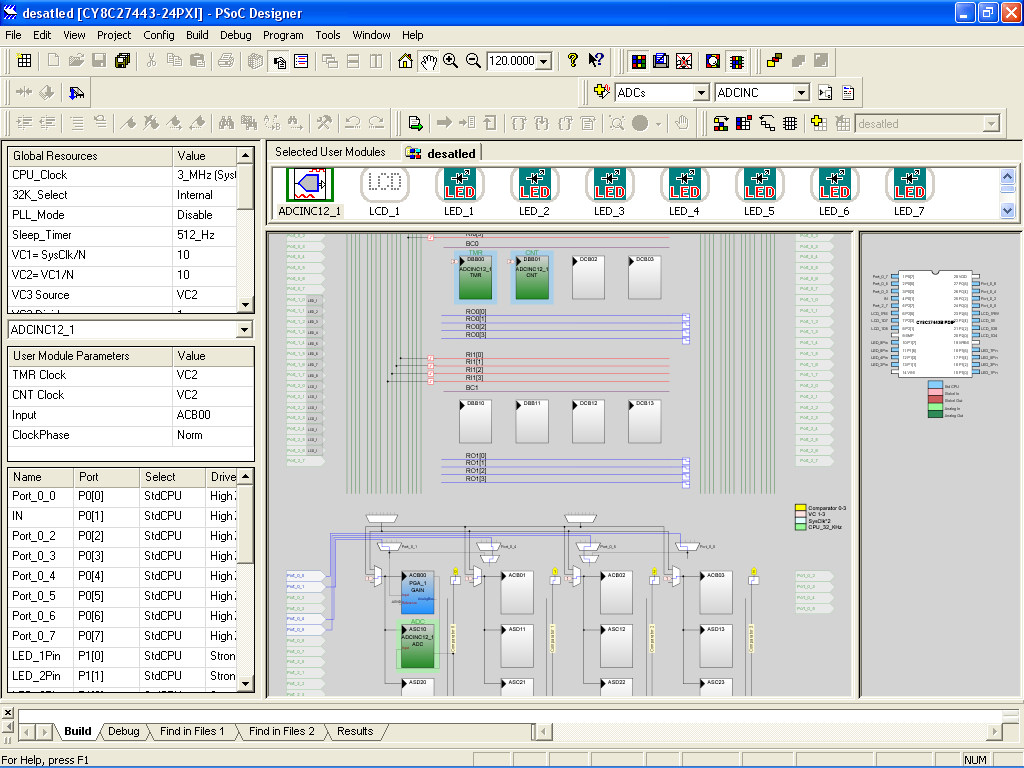The height and width of the screenshot is (768, 1024).
Task: Click the Input parameter value ACB00
Action: [213, 415]
